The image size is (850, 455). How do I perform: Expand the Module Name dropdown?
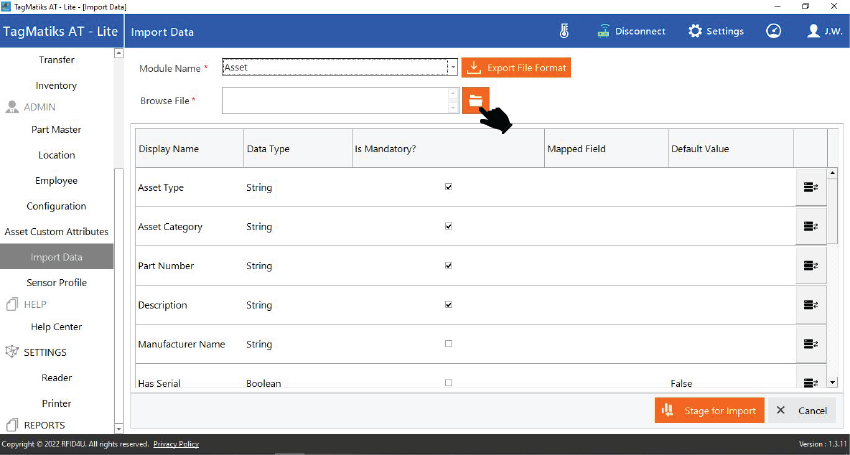452,68
